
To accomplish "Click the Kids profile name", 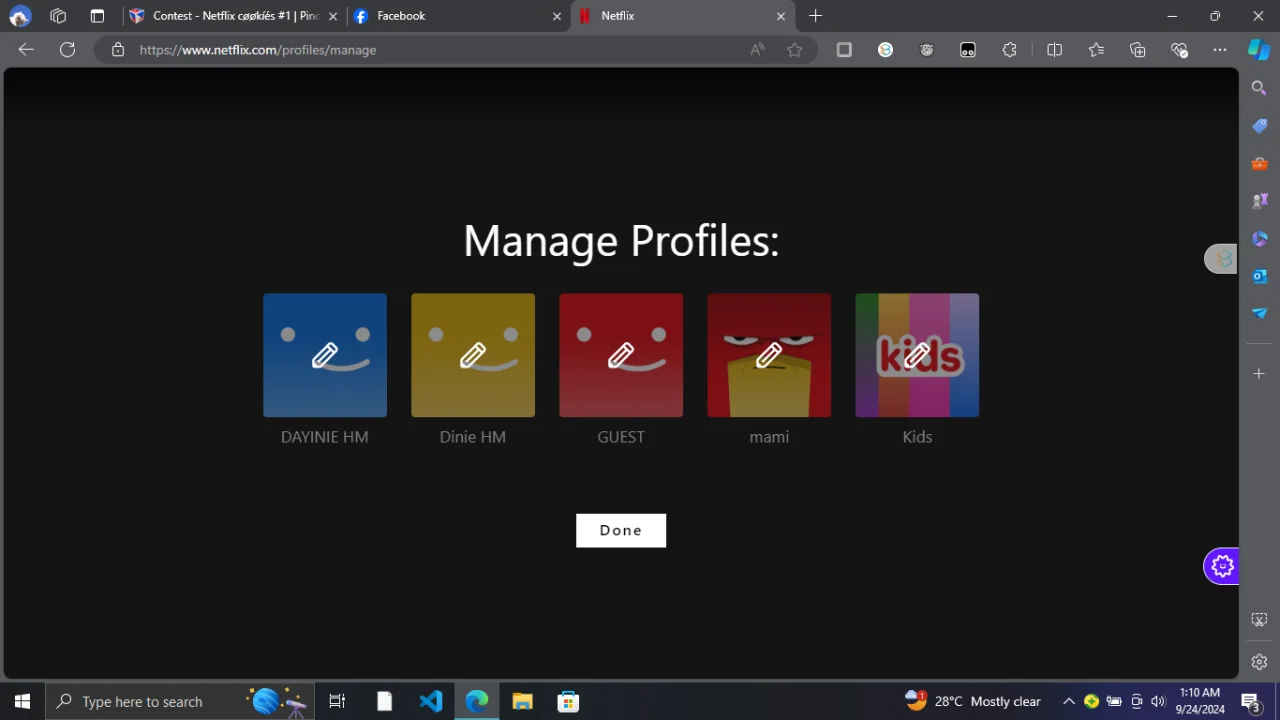I will pos(917,437).
